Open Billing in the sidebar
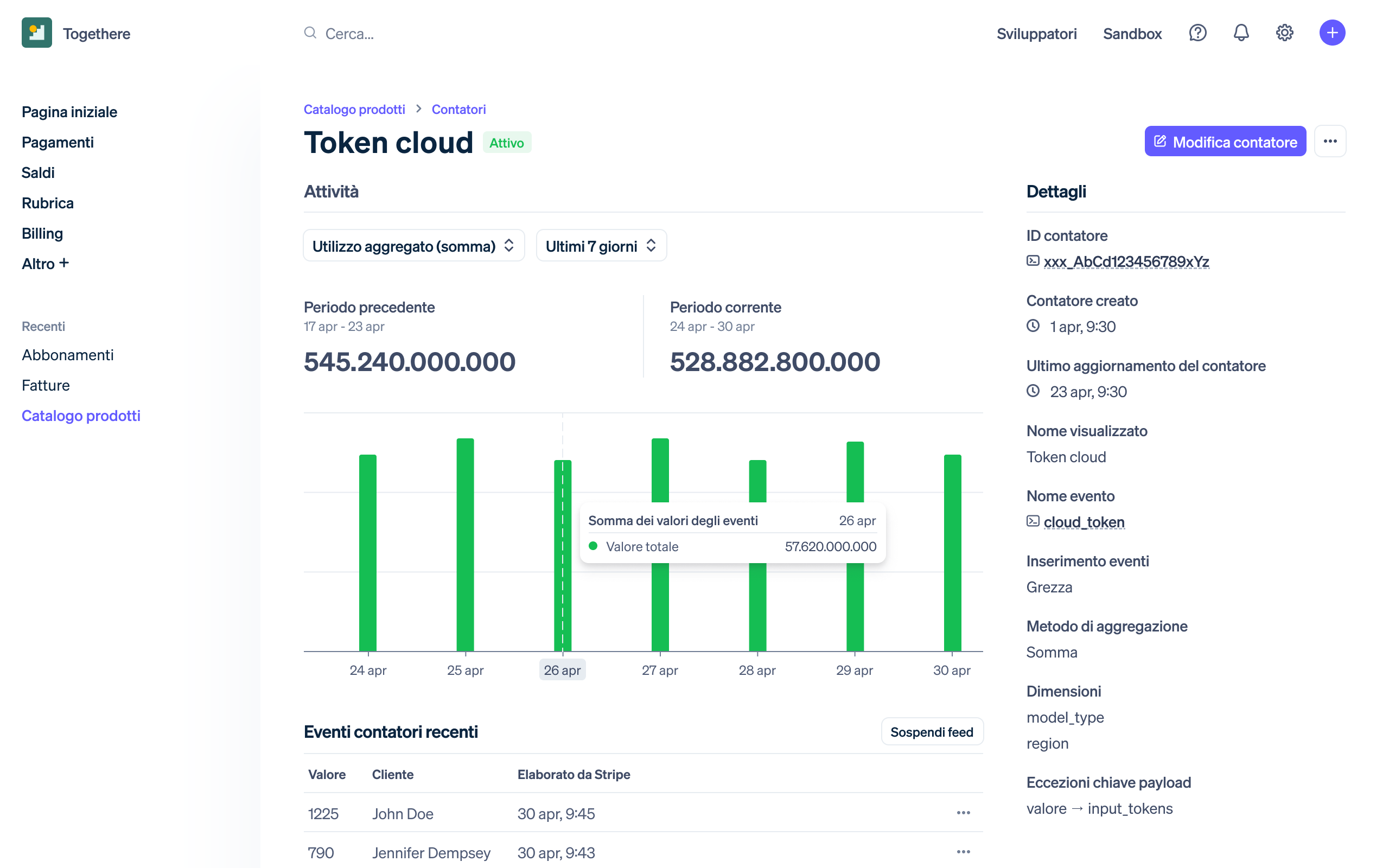This screenshot has height=868, width=1389. [x=42, y=234]
